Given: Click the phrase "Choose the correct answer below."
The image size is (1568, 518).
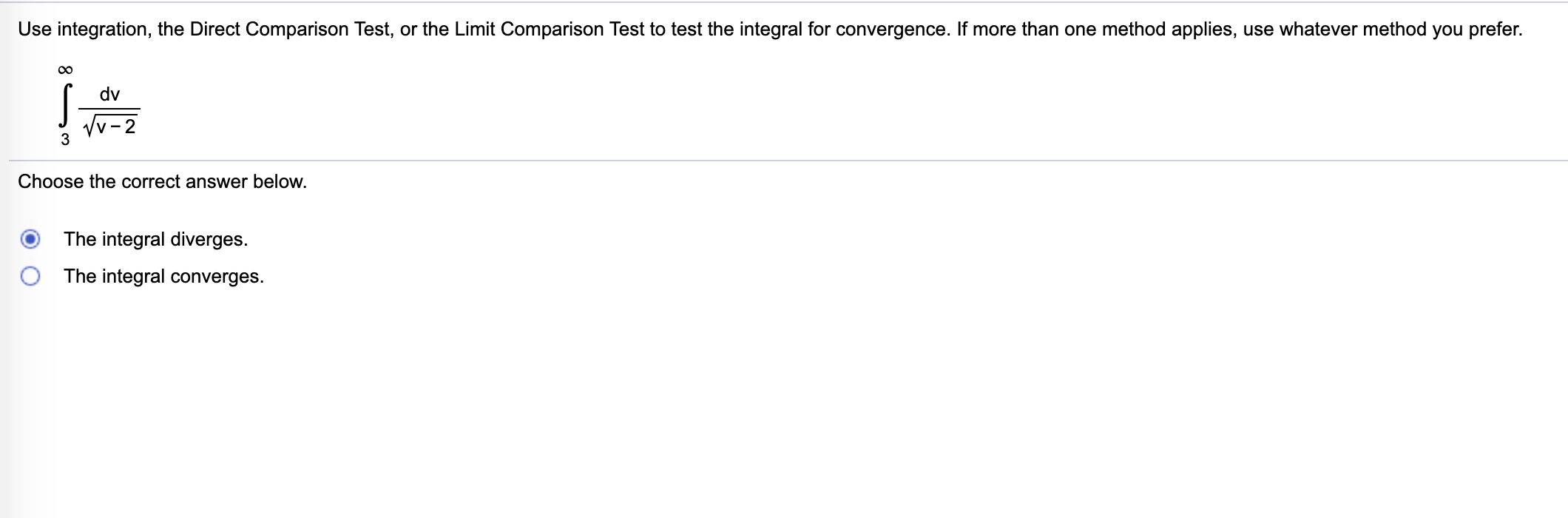Looking at the screenshot, I should point(162,181).
